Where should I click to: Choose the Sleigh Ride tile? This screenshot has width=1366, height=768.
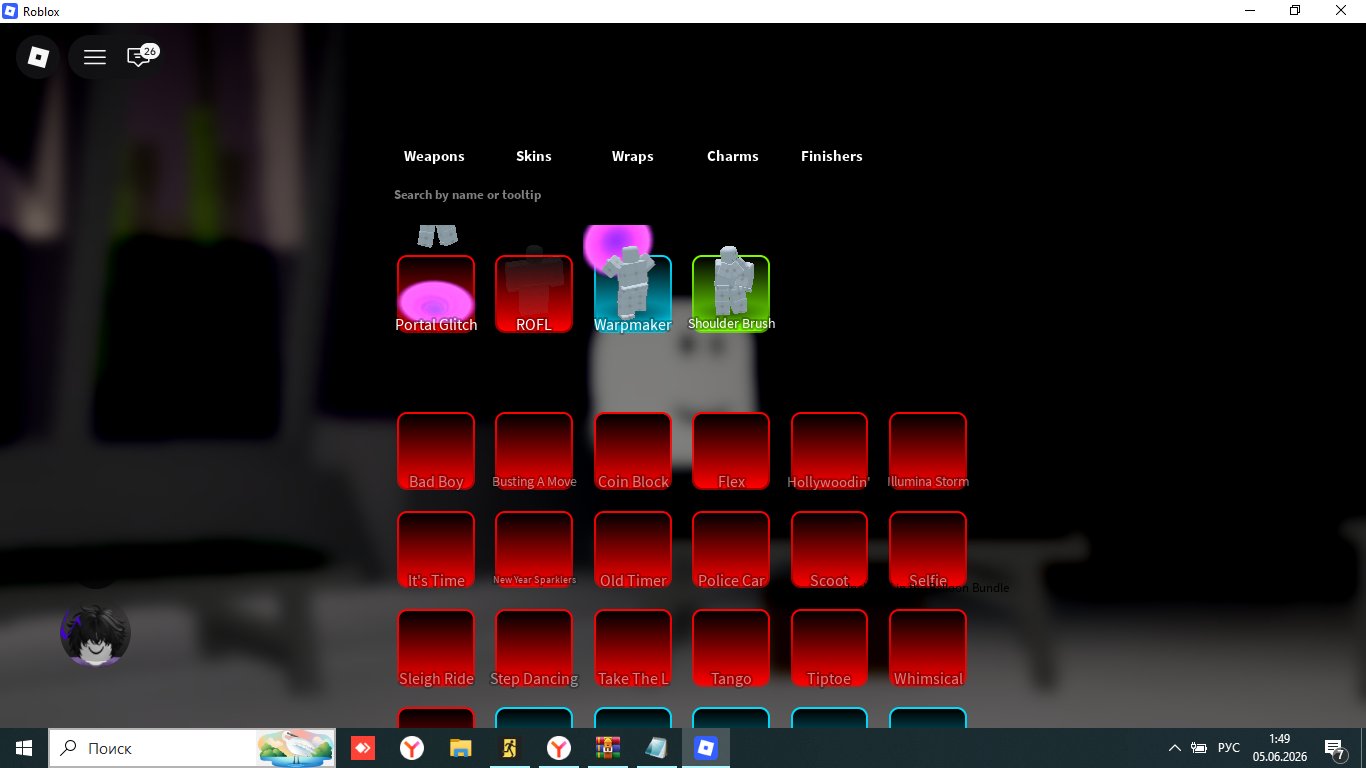coord(436,648)
